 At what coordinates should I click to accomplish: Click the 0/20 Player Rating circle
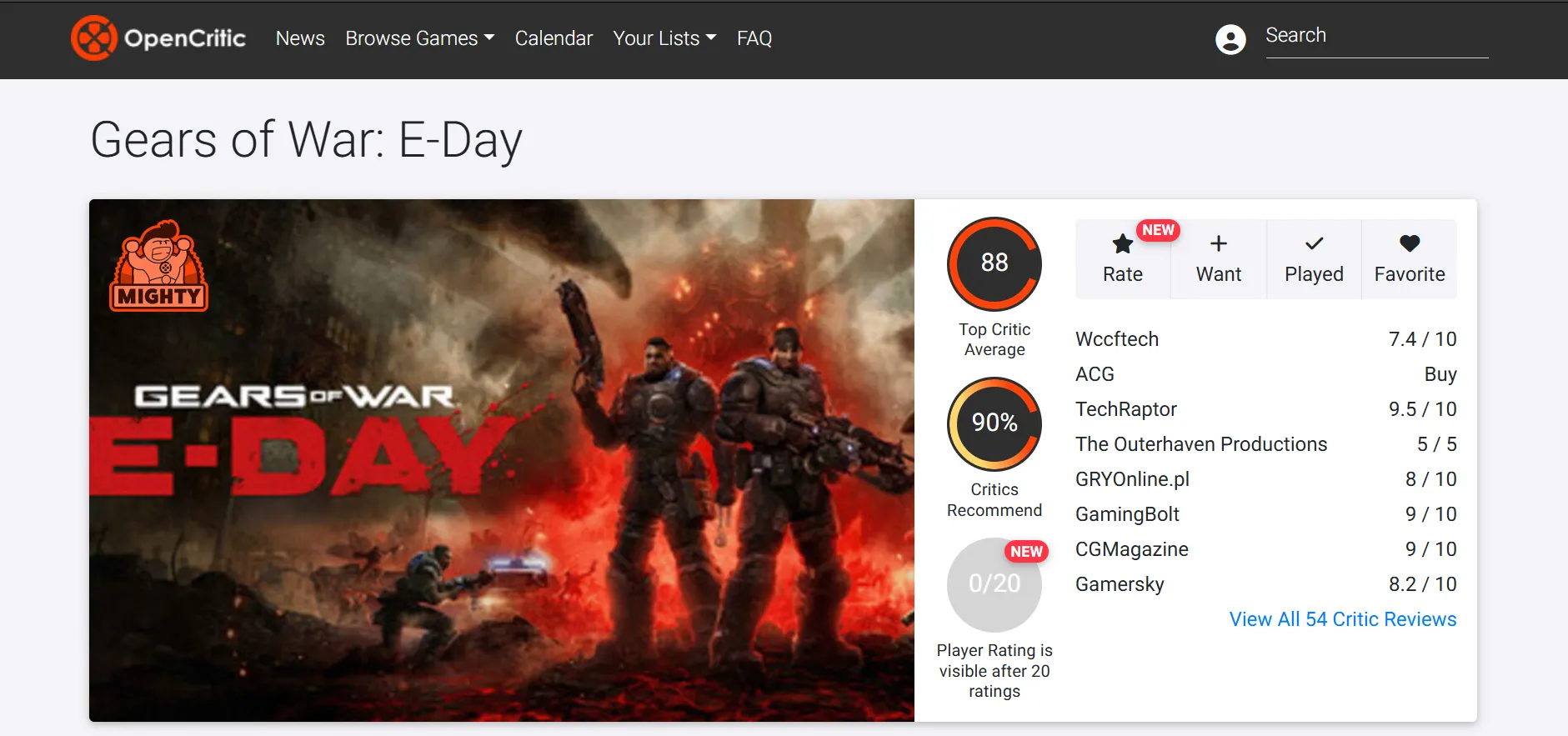(x=994, y=584)
